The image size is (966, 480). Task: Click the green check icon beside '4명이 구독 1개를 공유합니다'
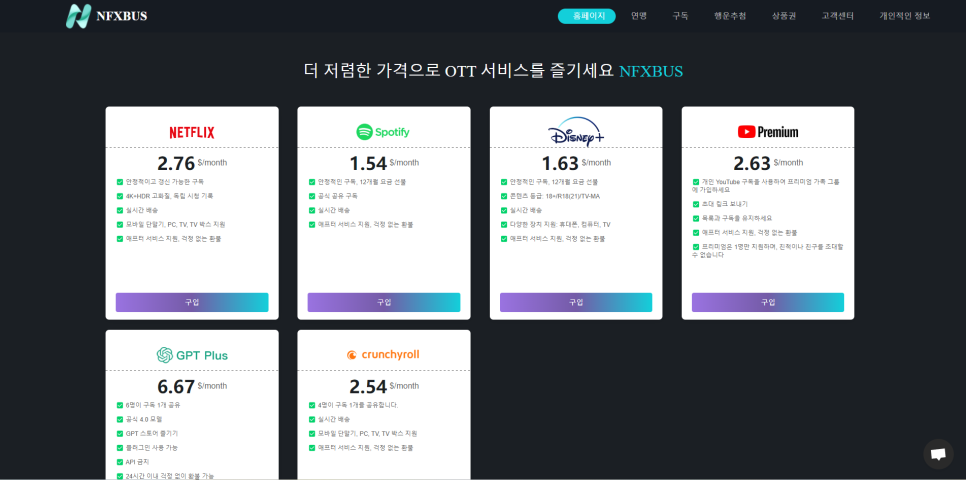click(312, 405)
